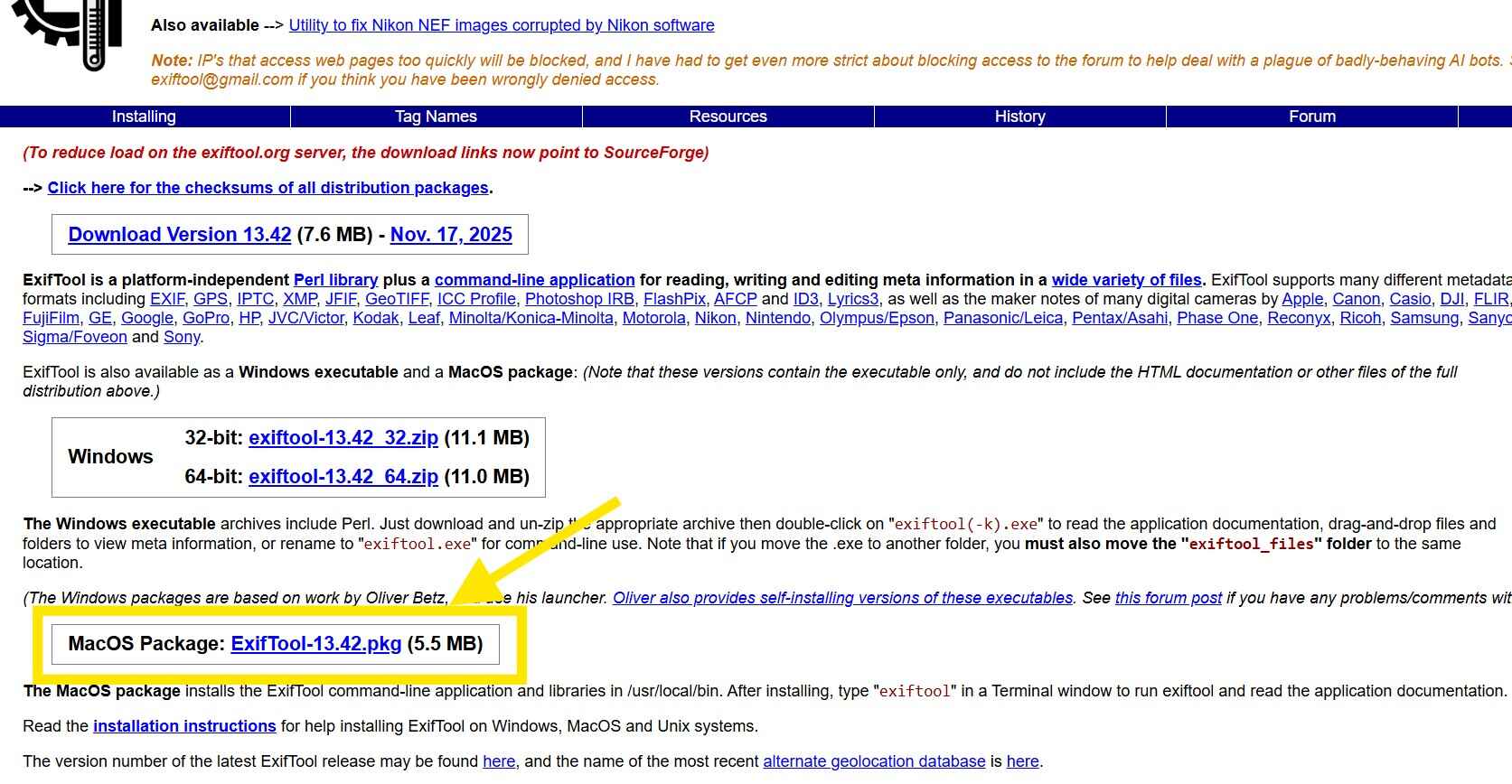1512x784 pixels.
Task: Open the Tag Names menu tab
Action: click(x=436, y=117)
